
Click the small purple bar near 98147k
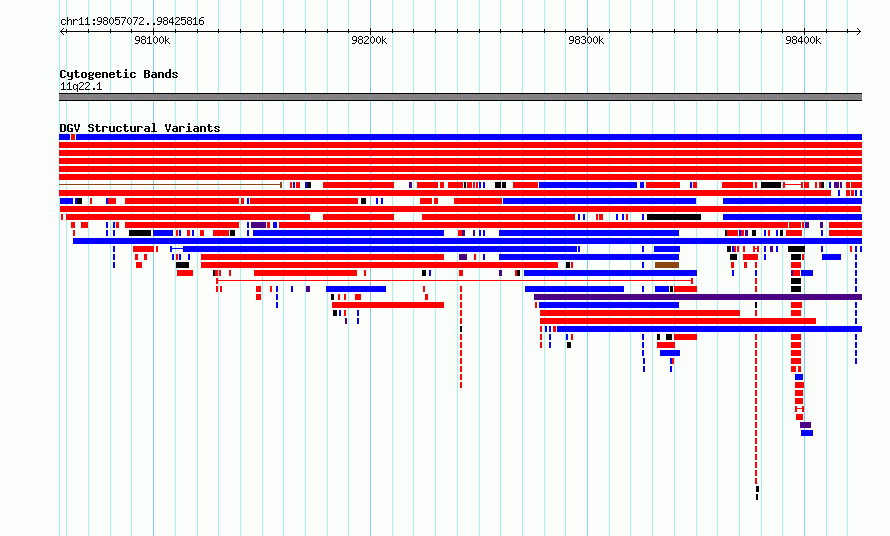click(x=259, y=225)
